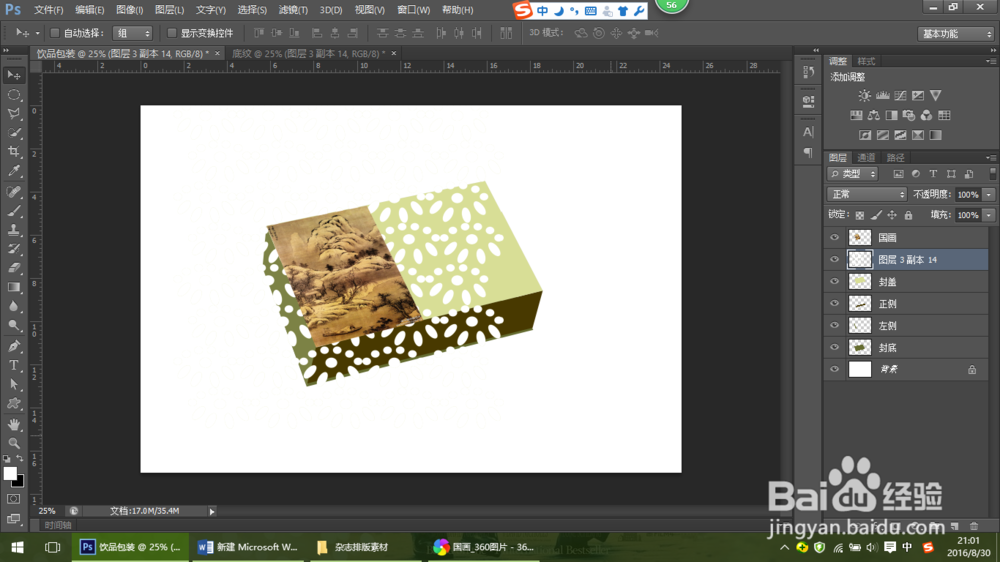The image size is (1000, 562).
Task: Open the Adjustments panel options menu
Action: 990,61
